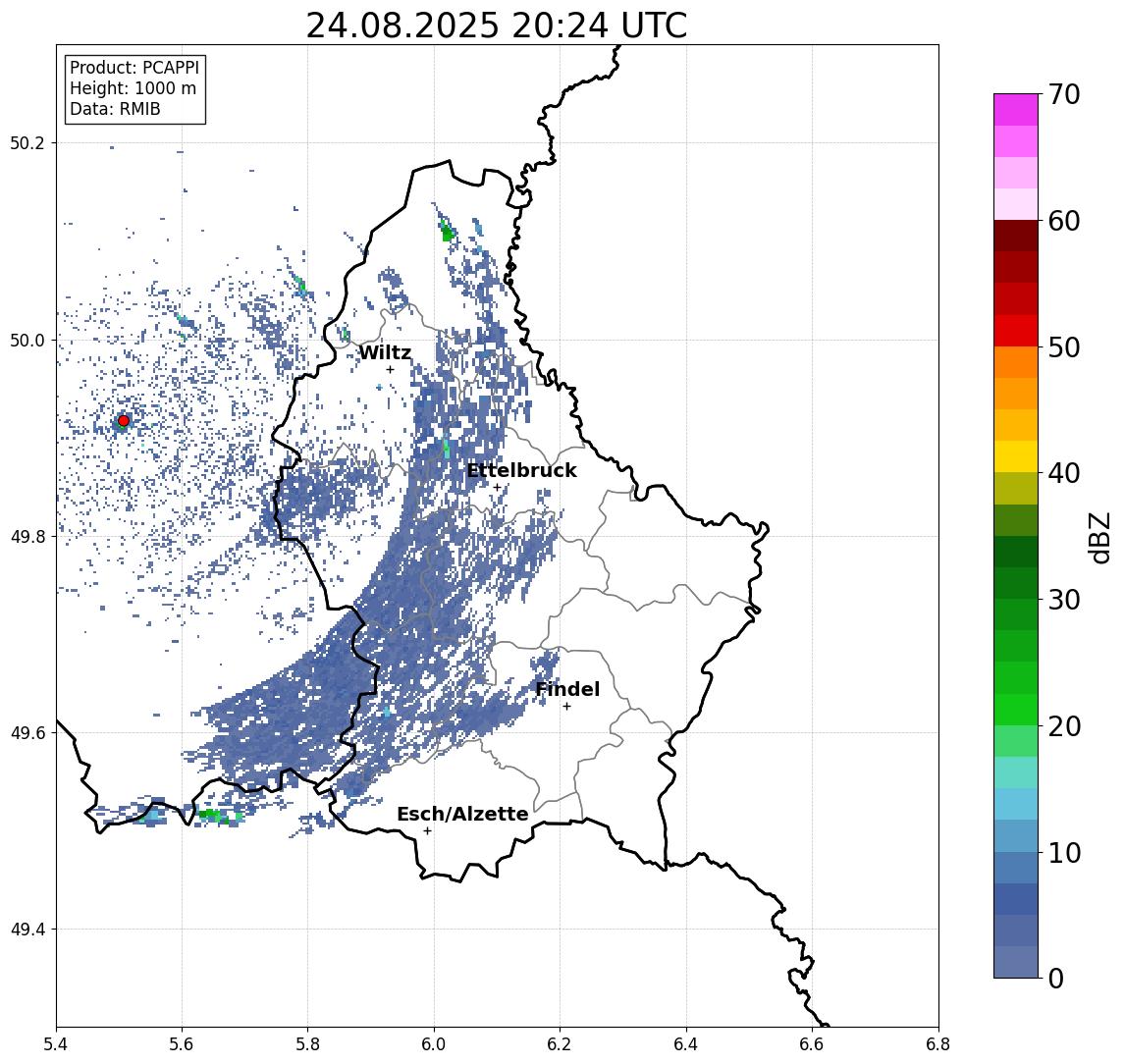1124x1064 pixels.
Task: Click the longitude axis label '6.0'
Action: pyautogui.click(x=434, y=1044)
